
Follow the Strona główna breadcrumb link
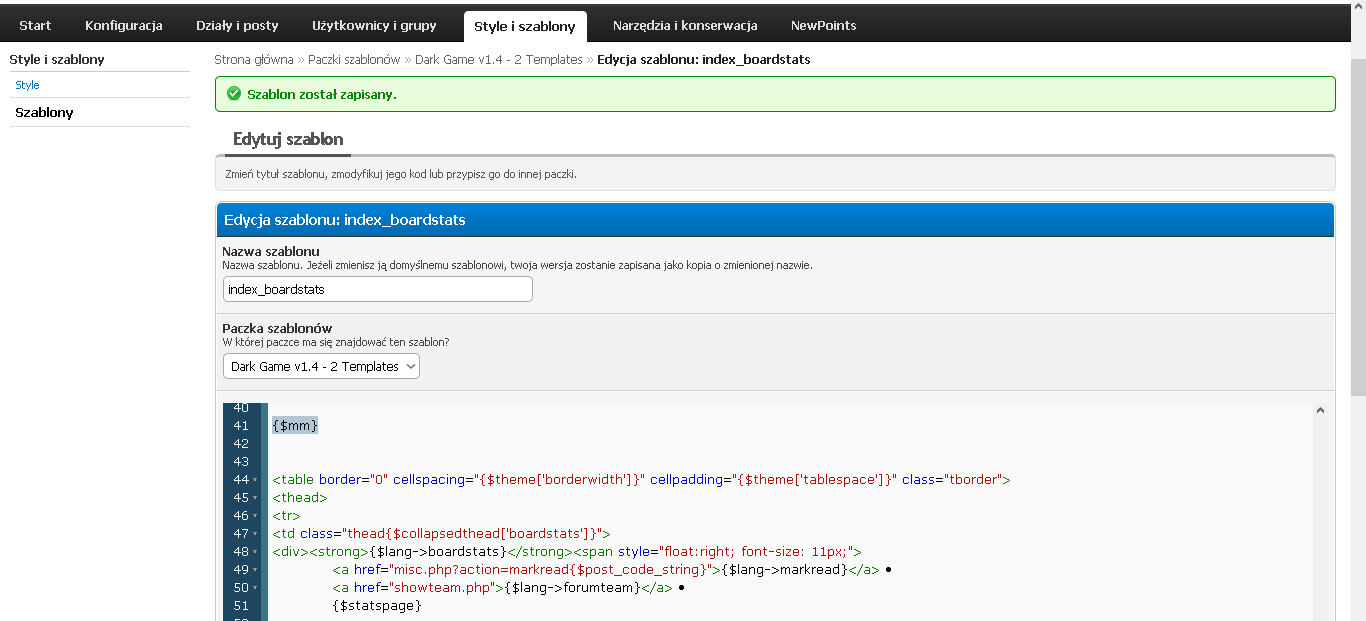click(254, 60)
